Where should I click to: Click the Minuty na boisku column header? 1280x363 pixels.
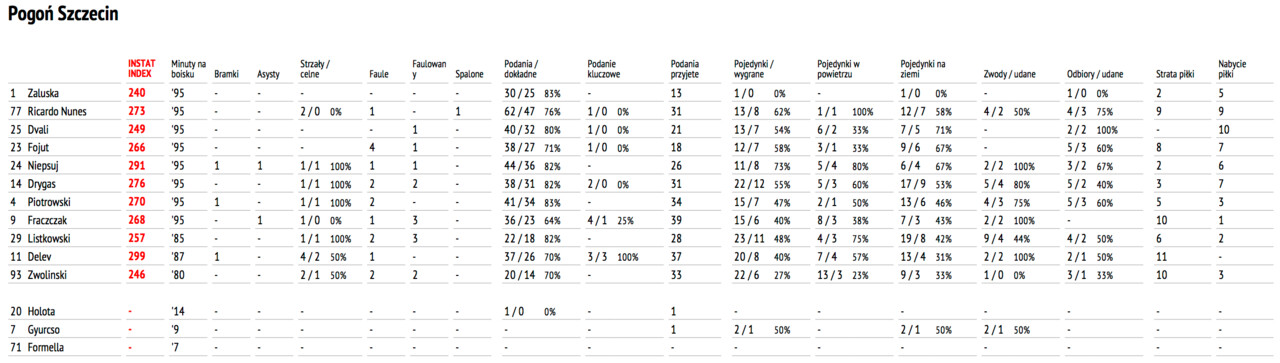[188, 68]
